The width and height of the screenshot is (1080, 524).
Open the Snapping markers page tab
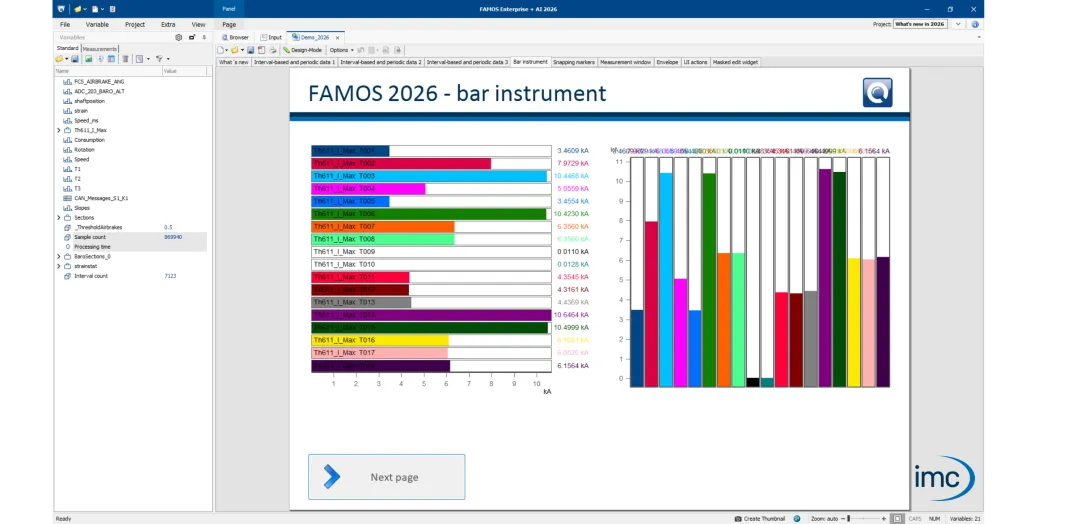pyautogui.click(x=574, y=62)
